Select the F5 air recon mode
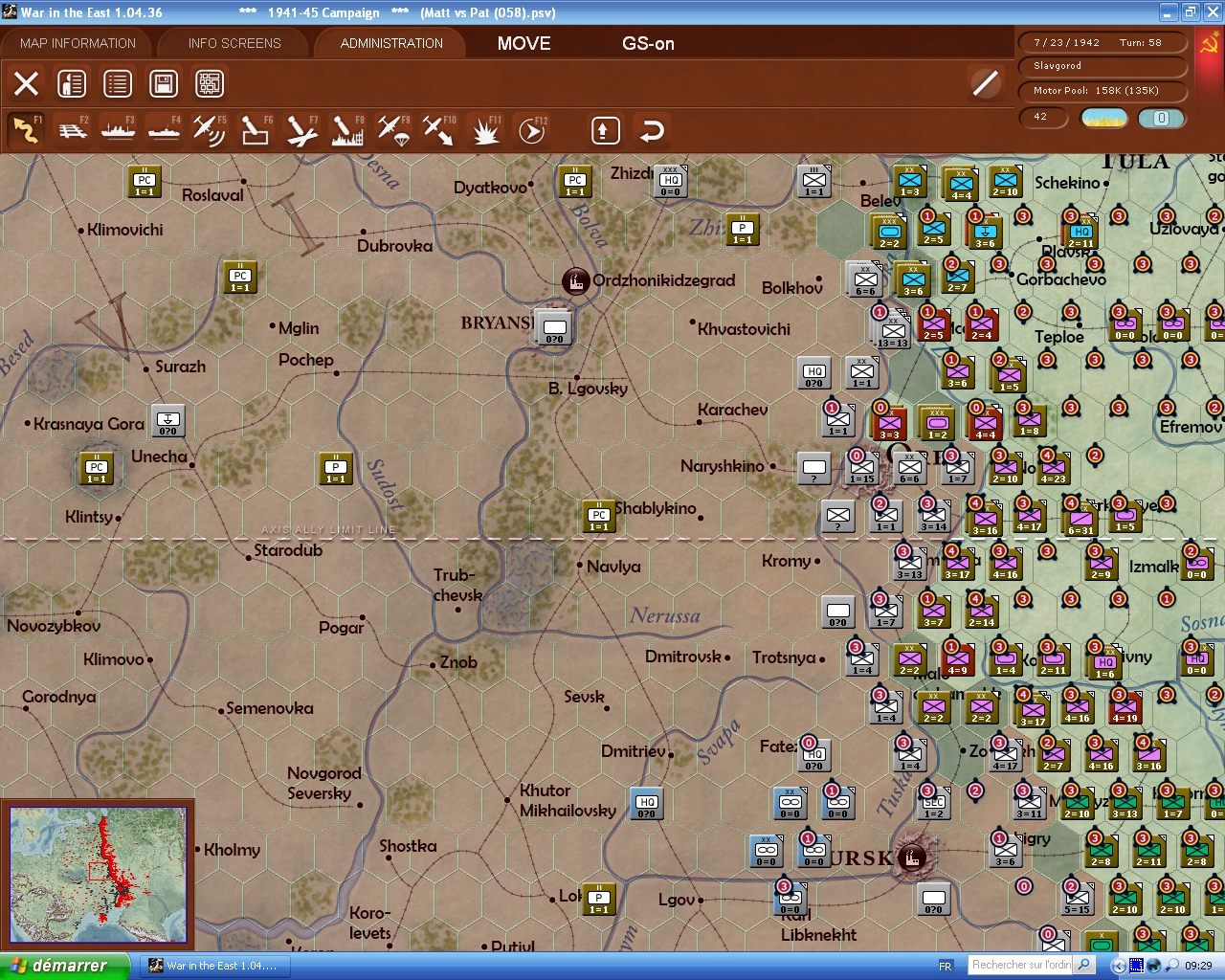The image size is (1225, 980). pyautogui.click(x=210, y=130)
